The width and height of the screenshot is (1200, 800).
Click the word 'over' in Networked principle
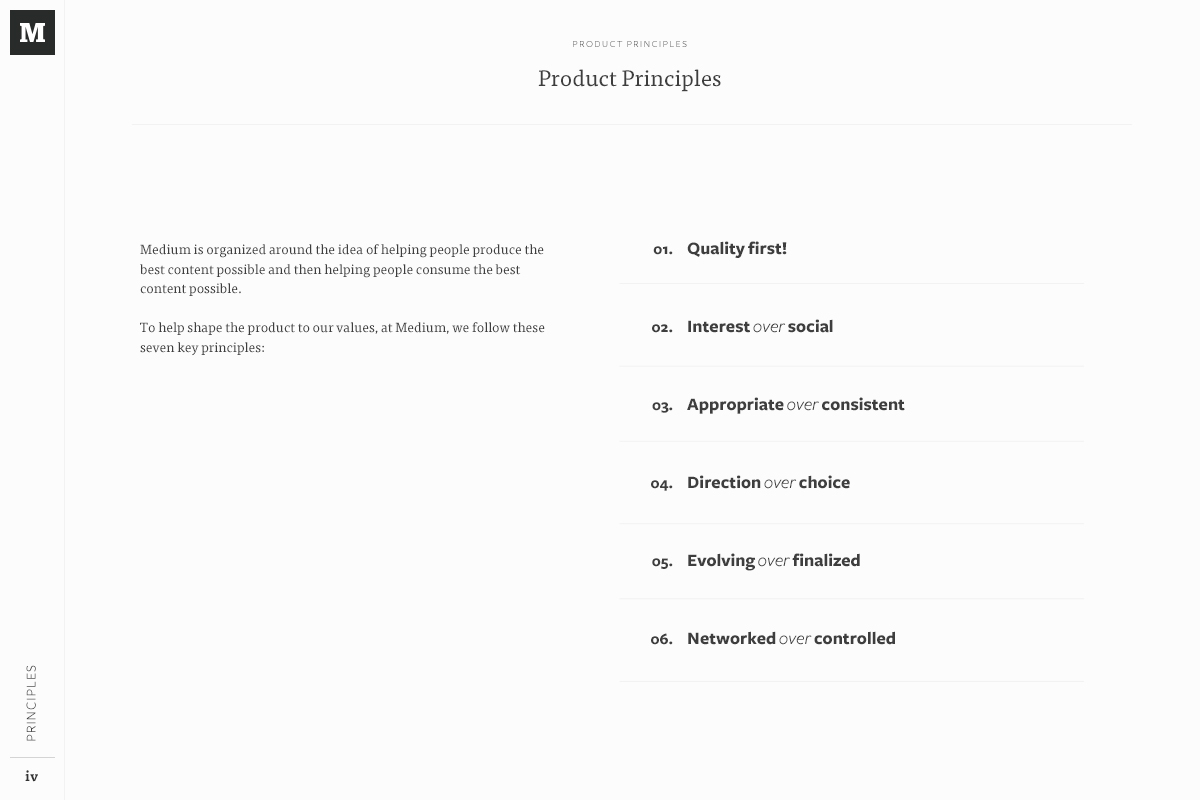click(795, 639)
